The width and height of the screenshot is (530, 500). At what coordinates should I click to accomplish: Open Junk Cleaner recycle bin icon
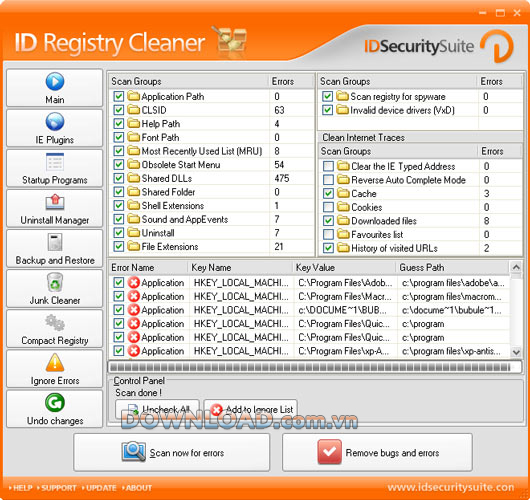55,282
